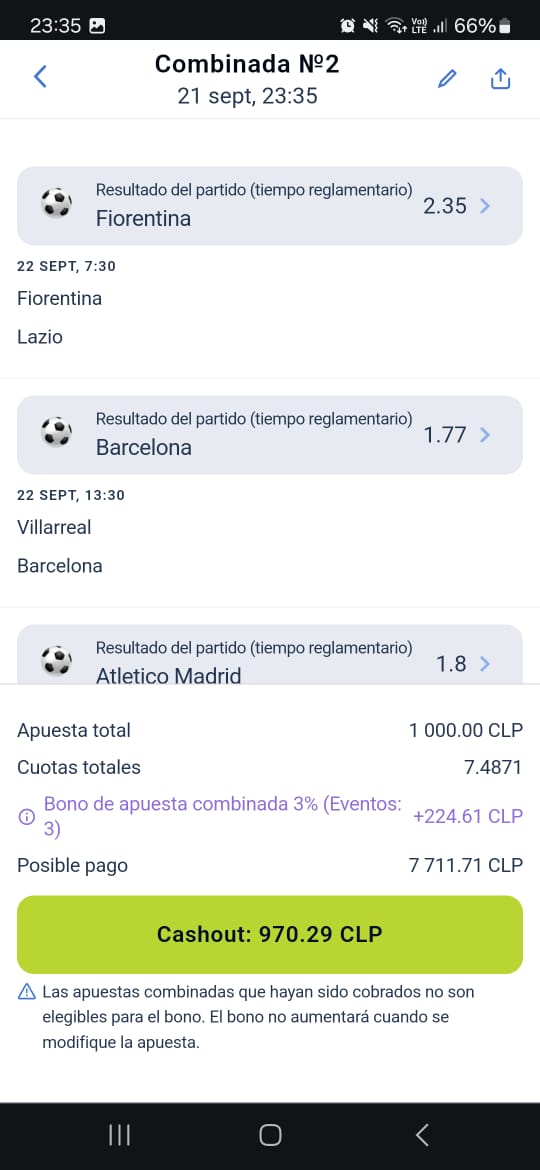This screenshot has width=540, height=1170.
Task: Open the Bono de apuesta combinada 3% link
Action: (x=223, y=816)
